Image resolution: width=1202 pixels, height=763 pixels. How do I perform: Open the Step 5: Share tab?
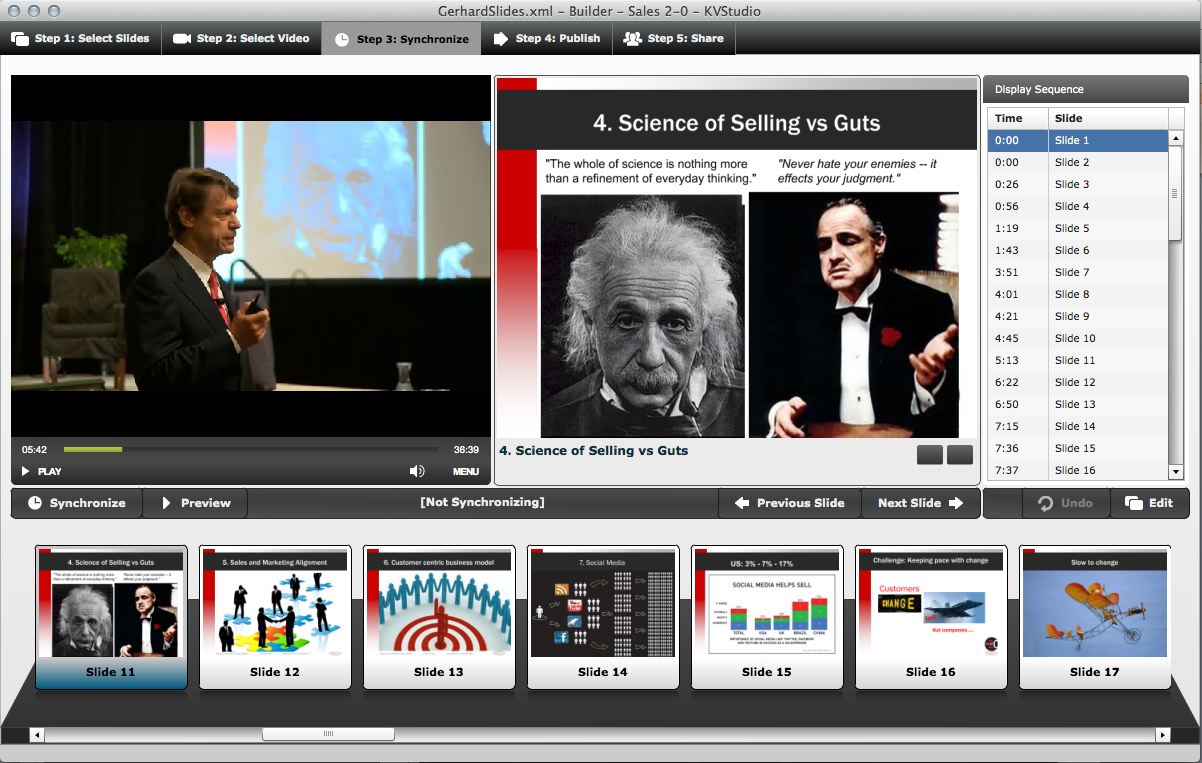(x=674, y=39)
